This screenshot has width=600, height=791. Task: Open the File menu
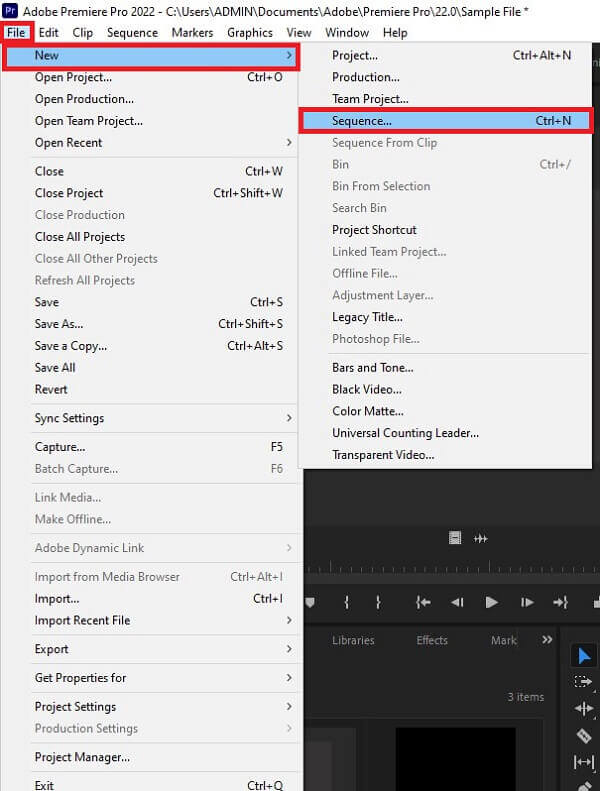(x=16, y=33)
